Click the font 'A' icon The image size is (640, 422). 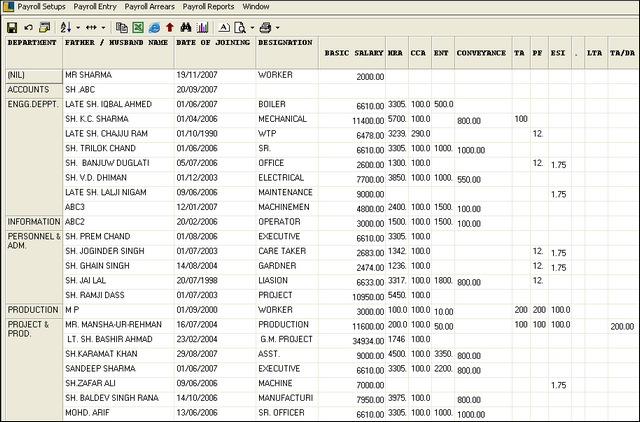point(224,28)
